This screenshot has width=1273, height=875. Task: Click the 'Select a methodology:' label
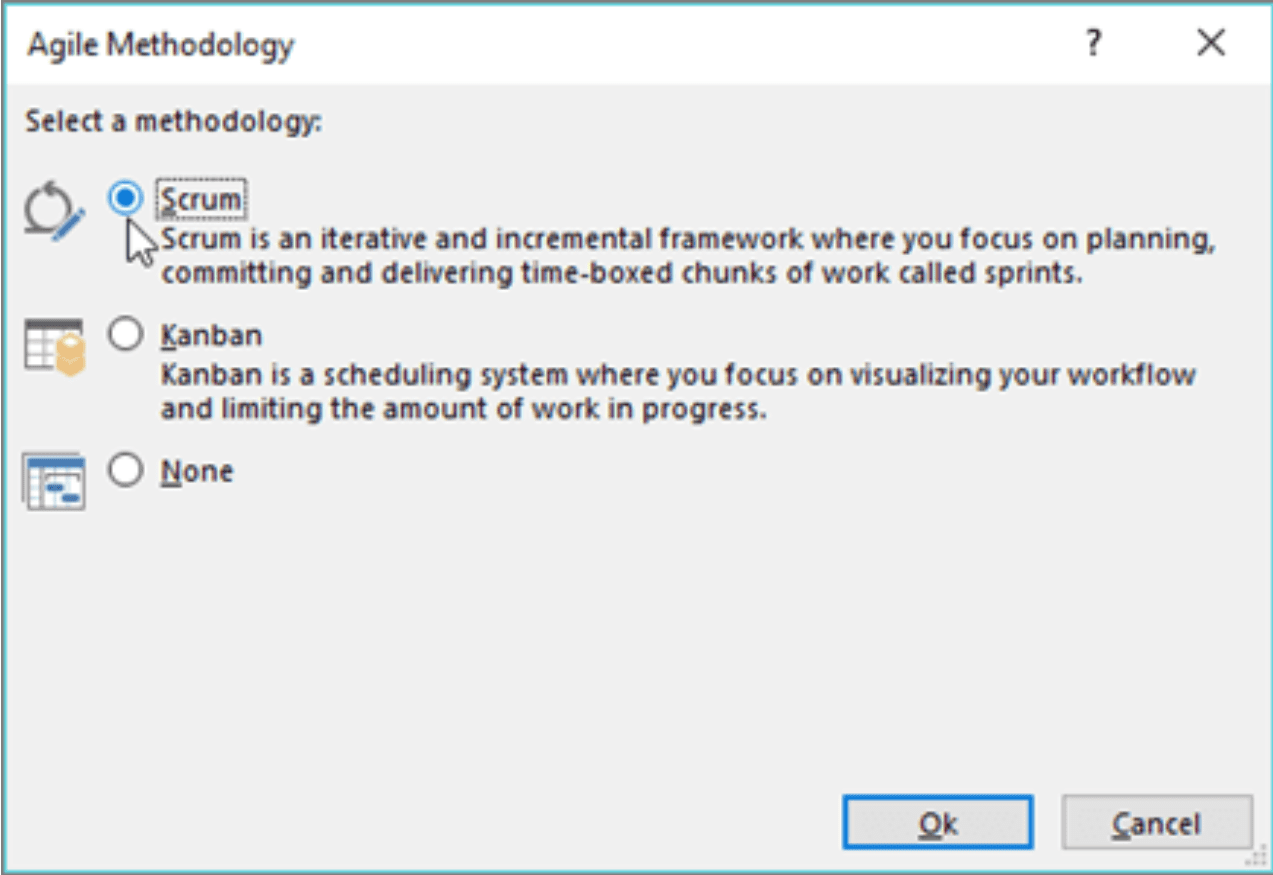pos(174,122)
